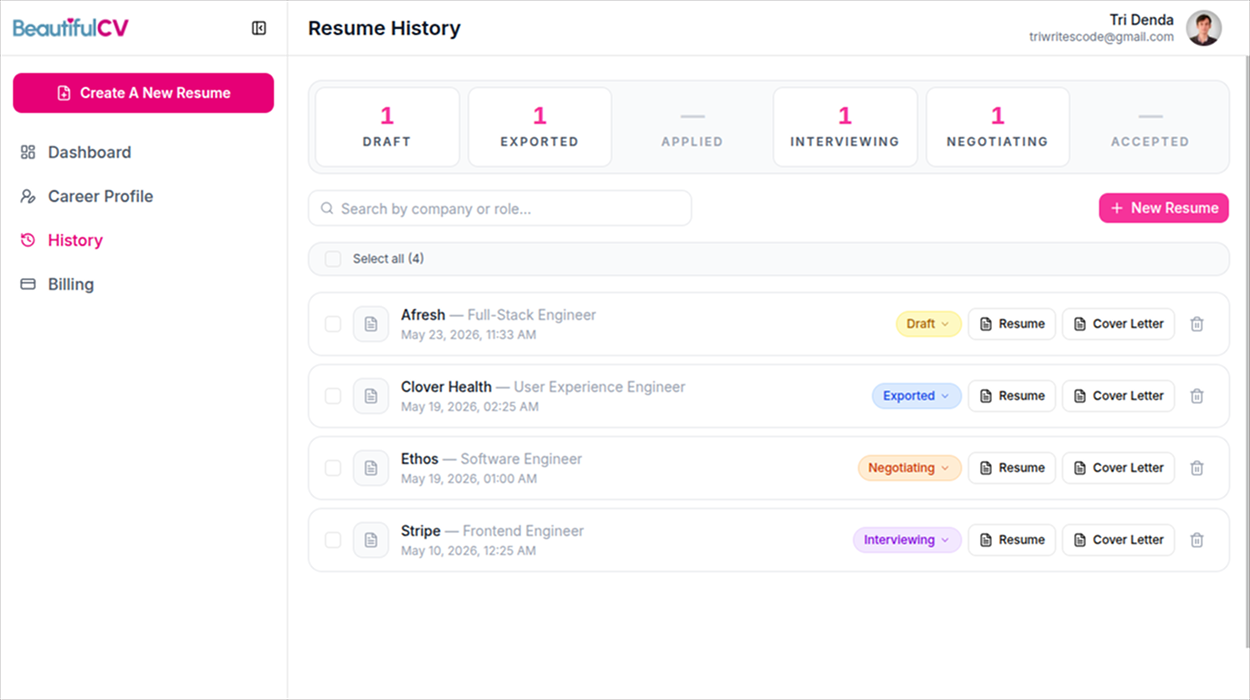Open the Draft status dropdown for Afresh
Screen dimensions: 1250x700
928,324
